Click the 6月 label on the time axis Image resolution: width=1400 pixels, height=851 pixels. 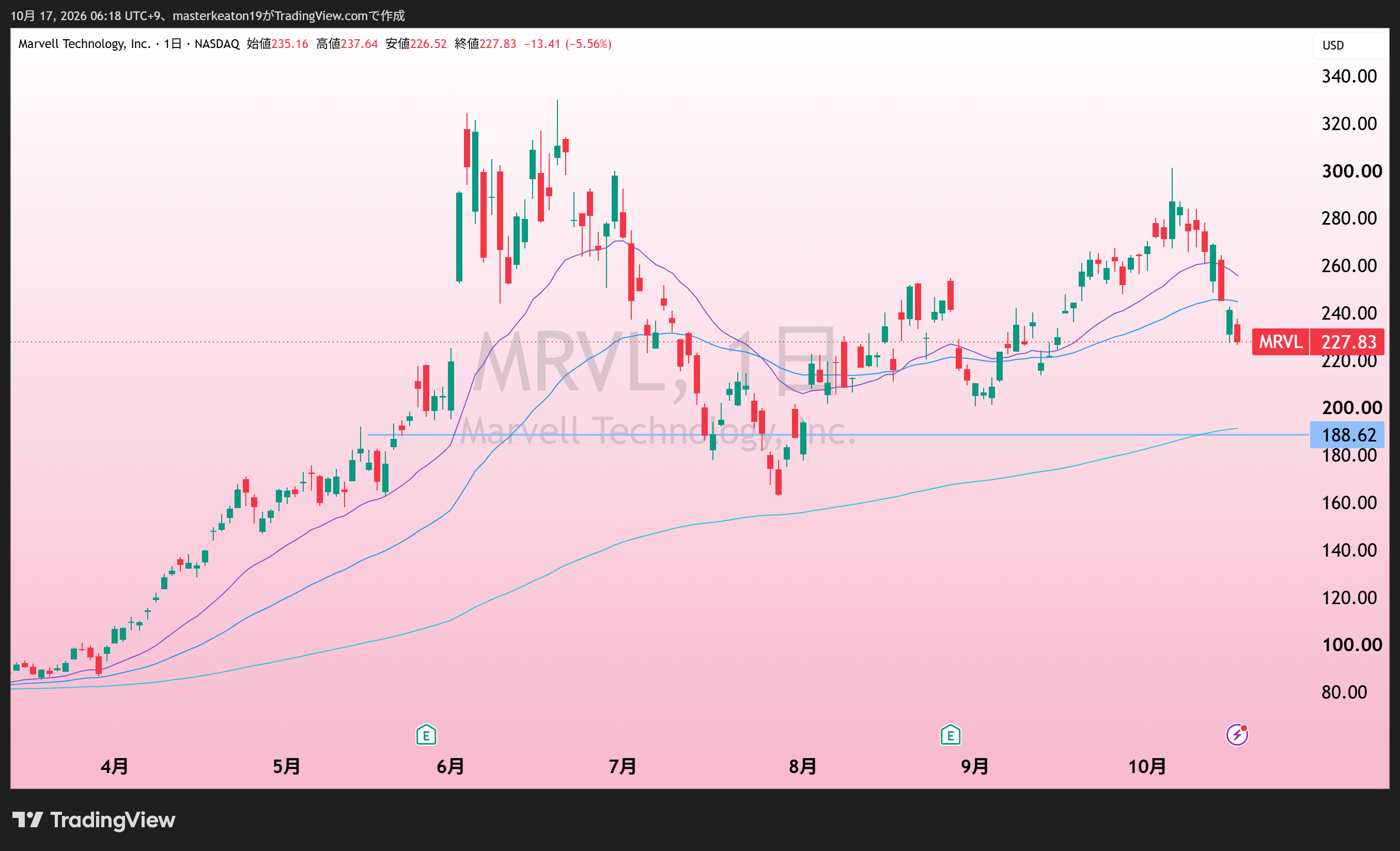coord(450,766)
